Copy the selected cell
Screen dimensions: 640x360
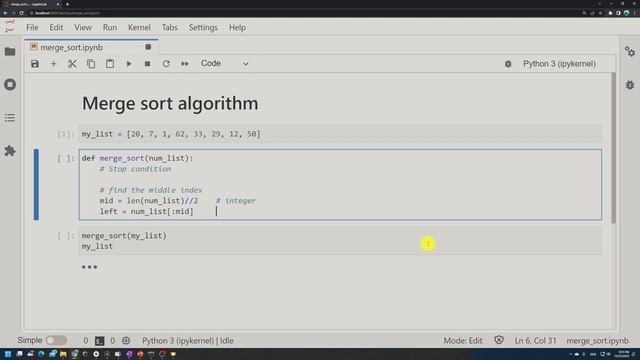coord(91,64)
